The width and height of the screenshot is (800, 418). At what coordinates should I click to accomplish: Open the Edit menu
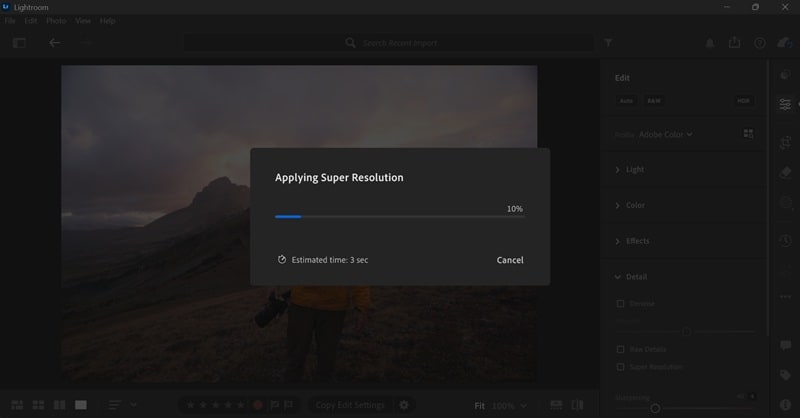pyautogui.click(x=31, y=21)
